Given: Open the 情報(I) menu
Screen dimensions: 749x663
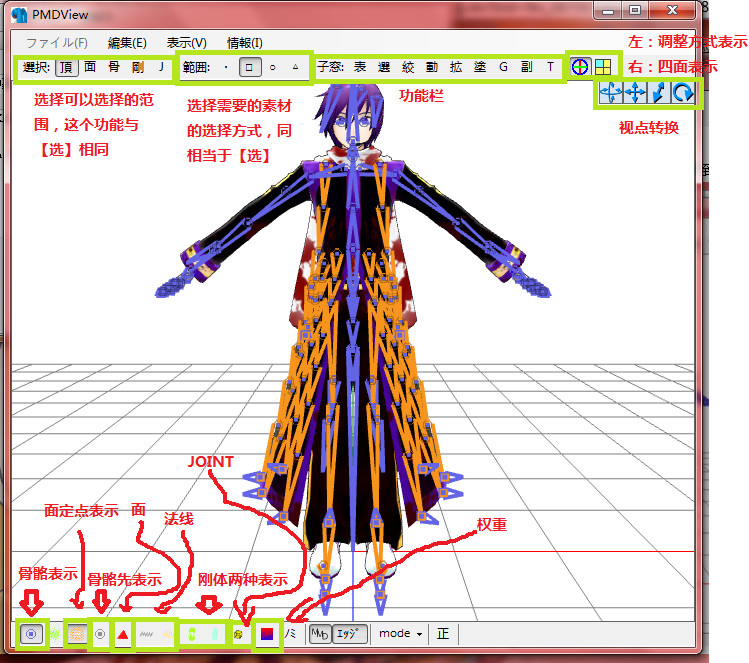Looking at the screenshot, I should (x=245, y=43).
